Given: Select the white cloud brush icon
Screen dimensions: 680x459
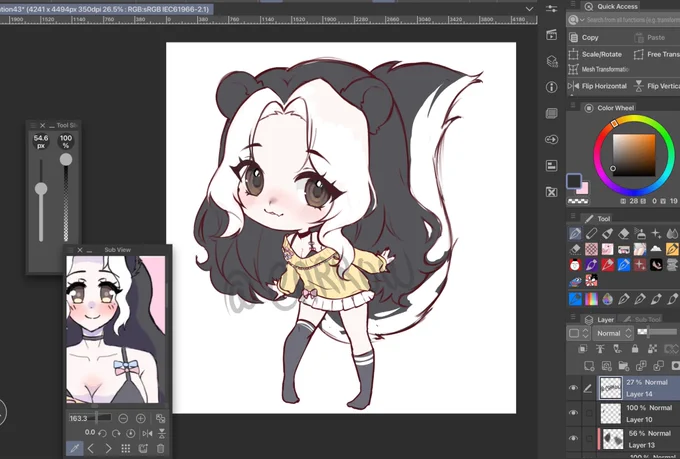Looking at the screenshot, I should pos(656,249).
